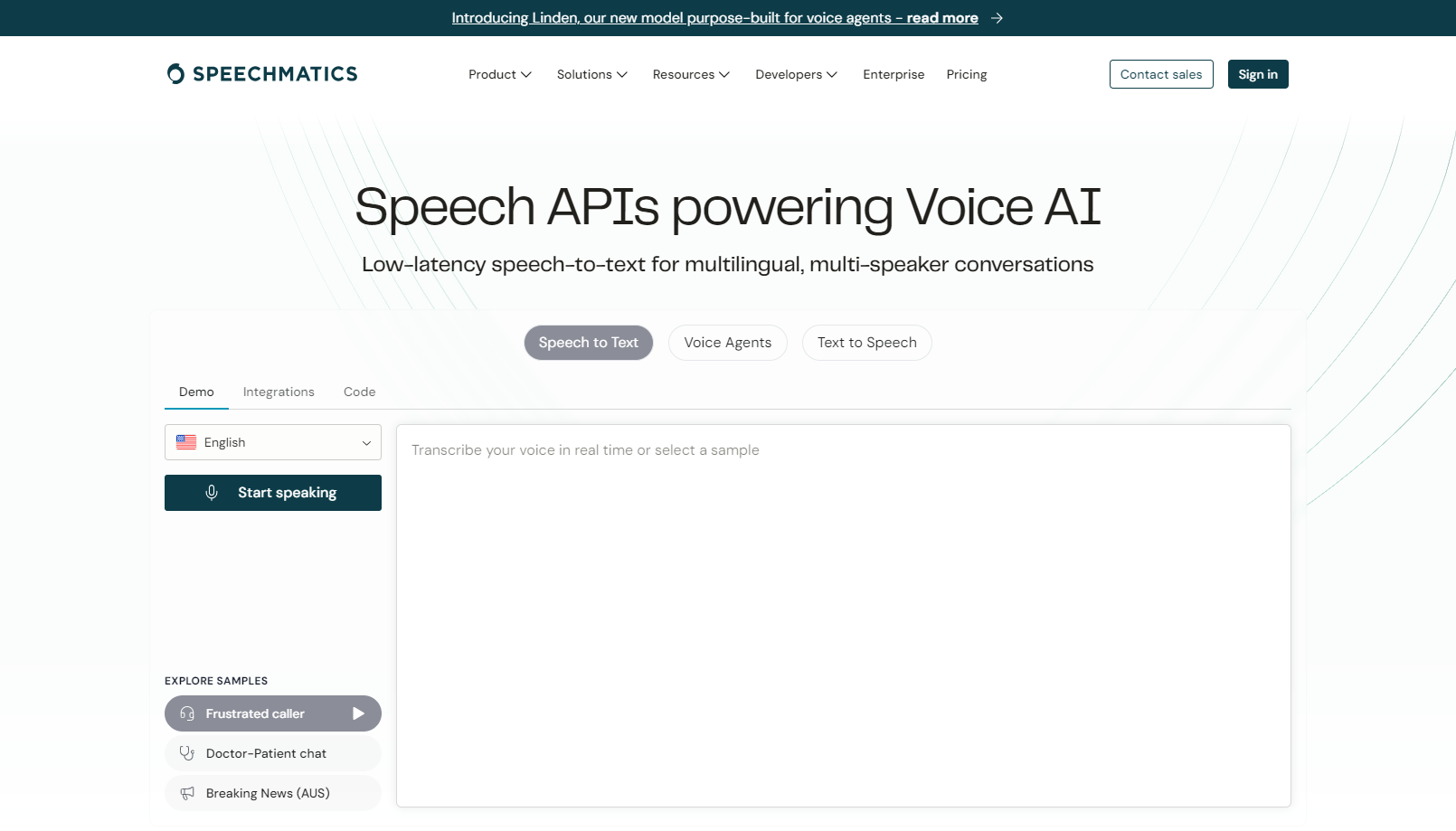Screen dimensions: 1456x831
Task: Click the transcription text area
Action: pyautogui.click(x=844, y=616)
